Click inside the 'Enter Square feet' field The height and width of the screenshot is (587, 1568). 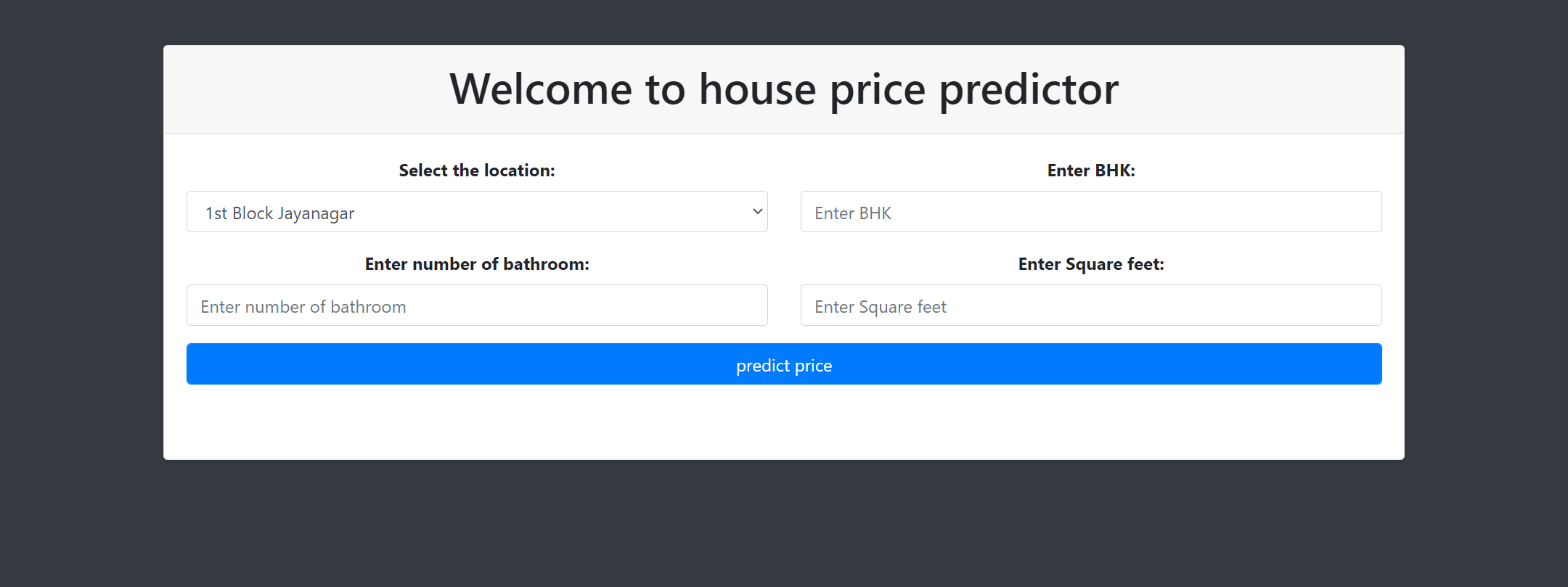[1090, 305]
